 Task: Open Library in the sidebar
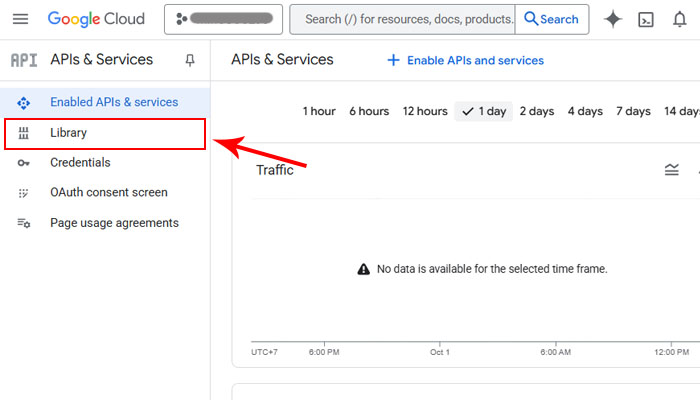click(69, 133)
